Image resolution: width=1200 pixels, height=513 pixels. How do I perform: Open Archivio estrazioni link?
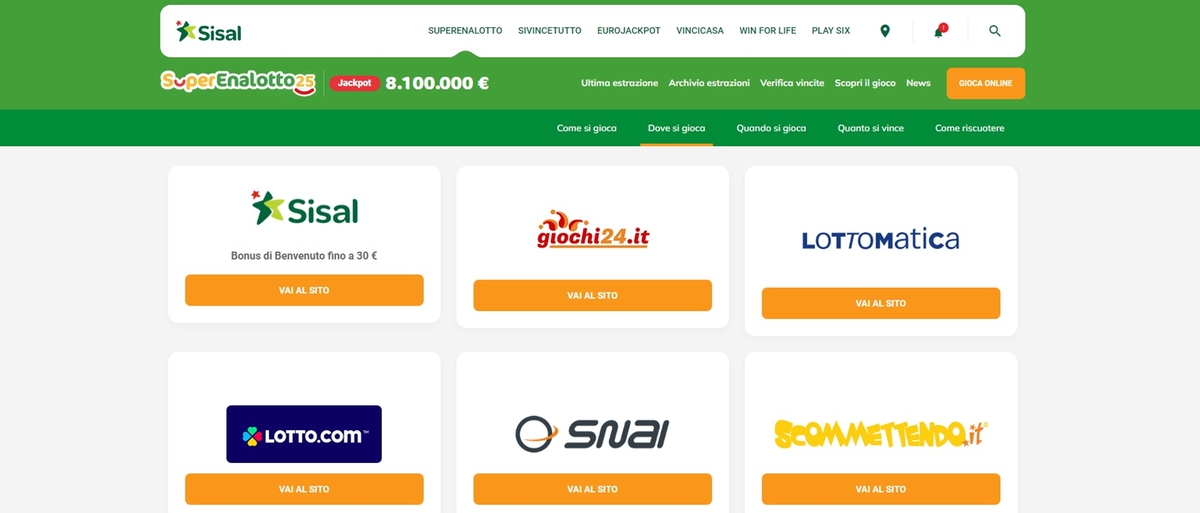(x=709, y=83)
